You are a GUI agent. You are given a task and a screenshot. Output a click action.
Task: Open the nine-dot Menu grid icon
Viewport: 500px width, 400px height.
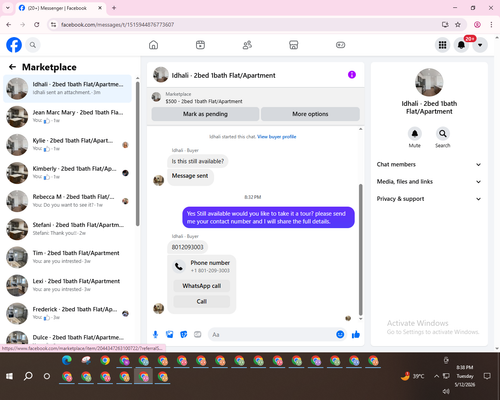(x=442, y=45)
